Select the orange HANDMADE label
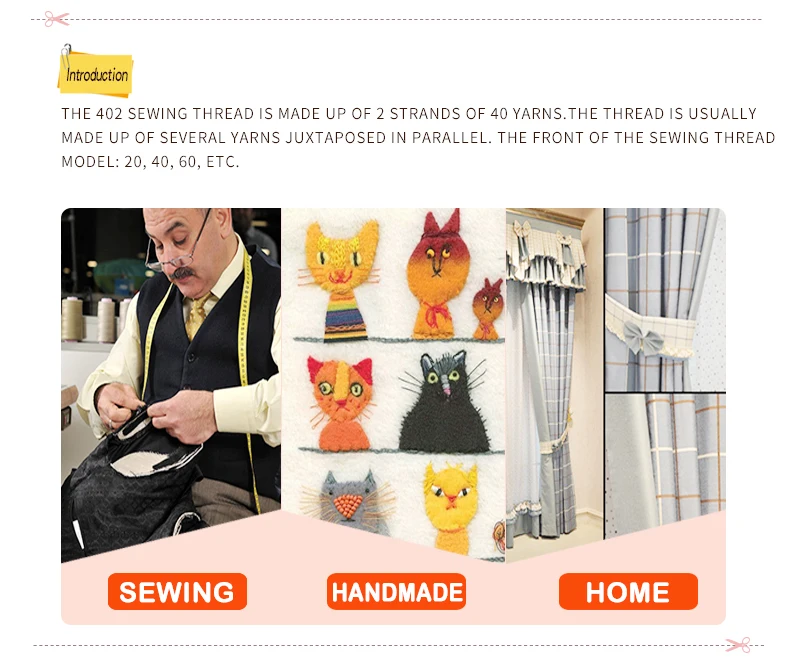790x666 pixels. click(x=396, y=591)
